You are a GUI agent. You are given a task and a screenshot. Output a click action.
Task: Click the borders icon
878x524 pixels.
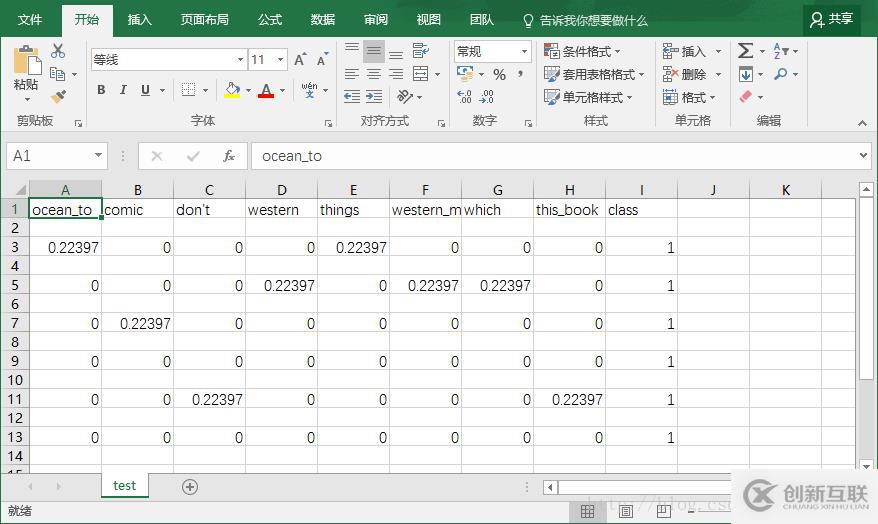pyautogui.click(x=189, y=90)
